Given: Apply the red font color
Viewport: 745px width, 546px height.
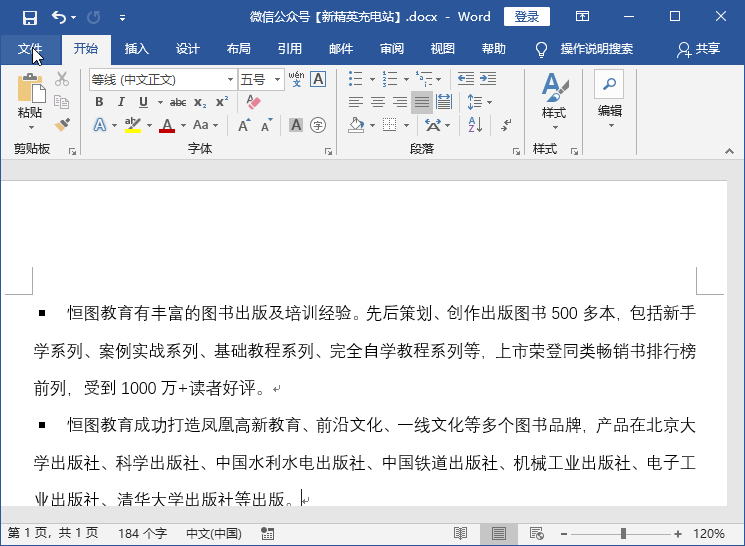Looking at the screenshot, I should click(167, 125).
